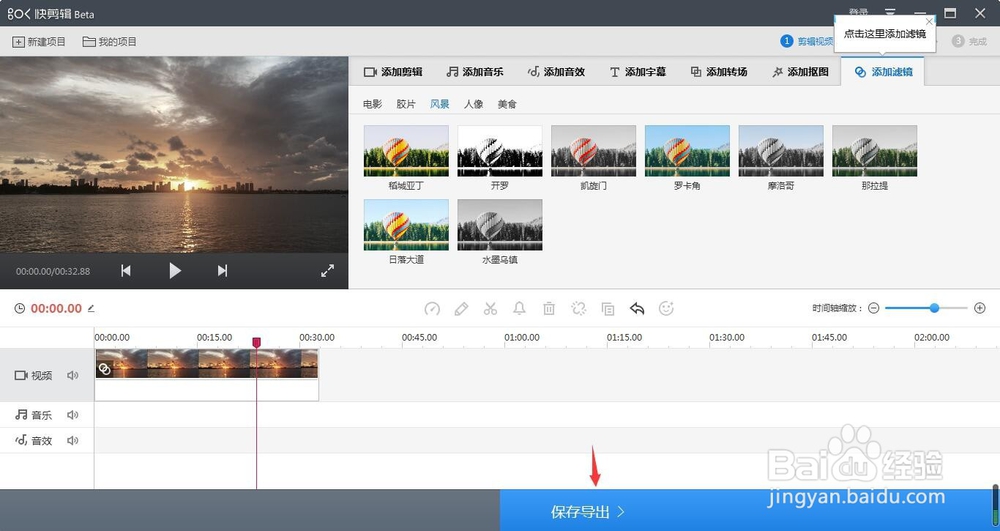Image resolution: width=1000 pixels, height=531 pixels.
Task: Click the copy clip icon
Action: pyautogui.click(x=608, y=309)
